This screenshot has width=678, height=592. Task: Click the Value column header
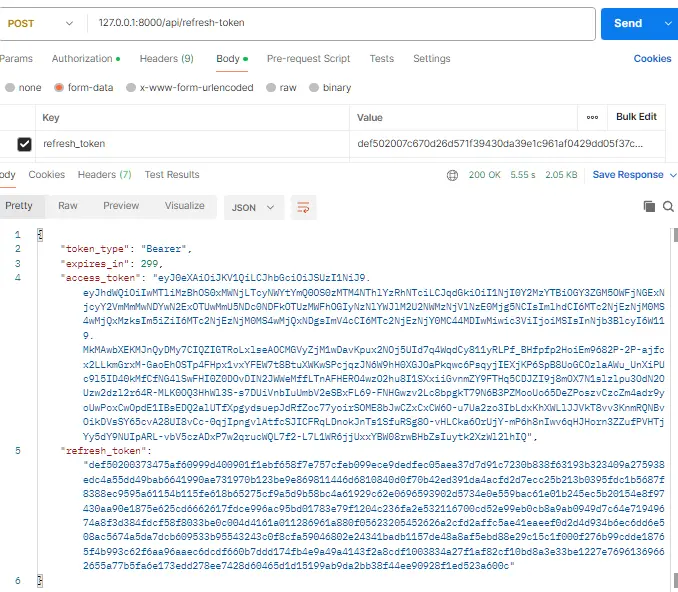(x=369, y=118)
